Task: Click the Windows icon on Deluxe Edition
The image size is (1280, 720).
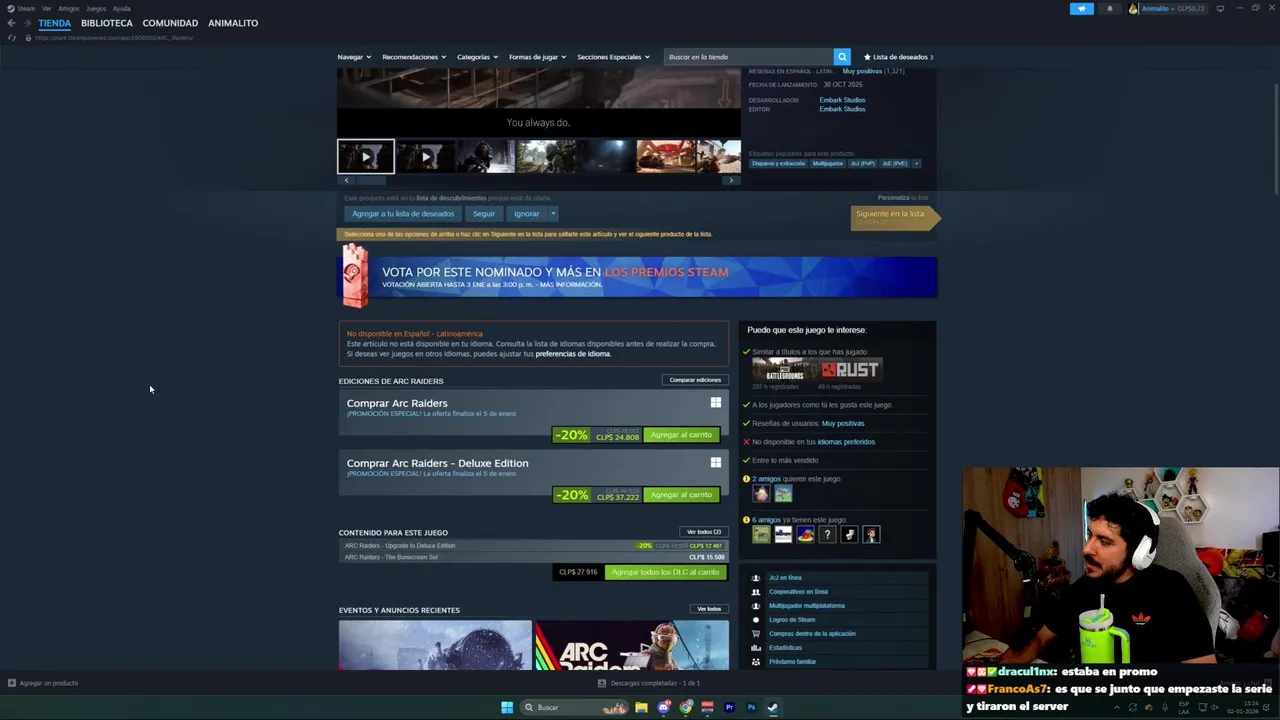Action: pyautogui.click(x=715, y=463)
